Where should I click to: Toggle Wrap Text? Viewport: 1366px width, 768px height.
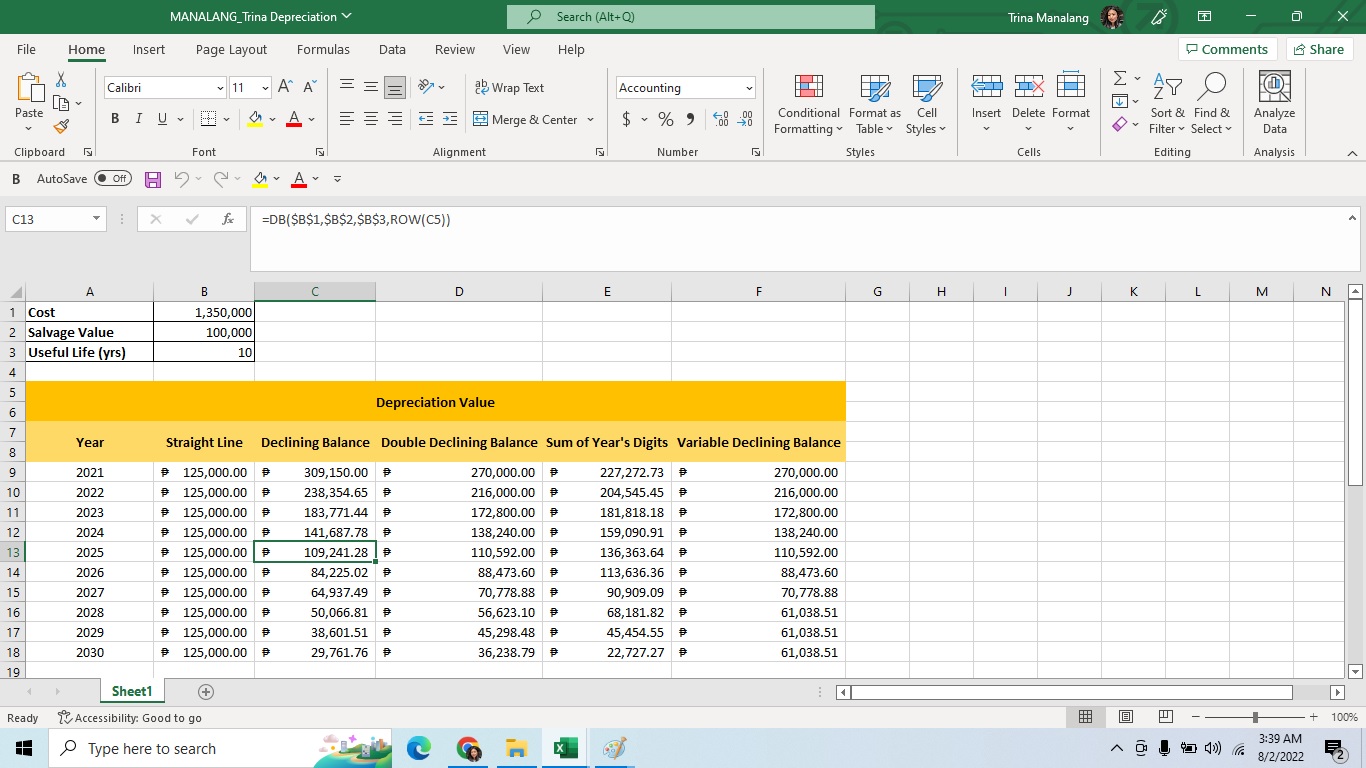pyautogui.click(x=509, y=87)
